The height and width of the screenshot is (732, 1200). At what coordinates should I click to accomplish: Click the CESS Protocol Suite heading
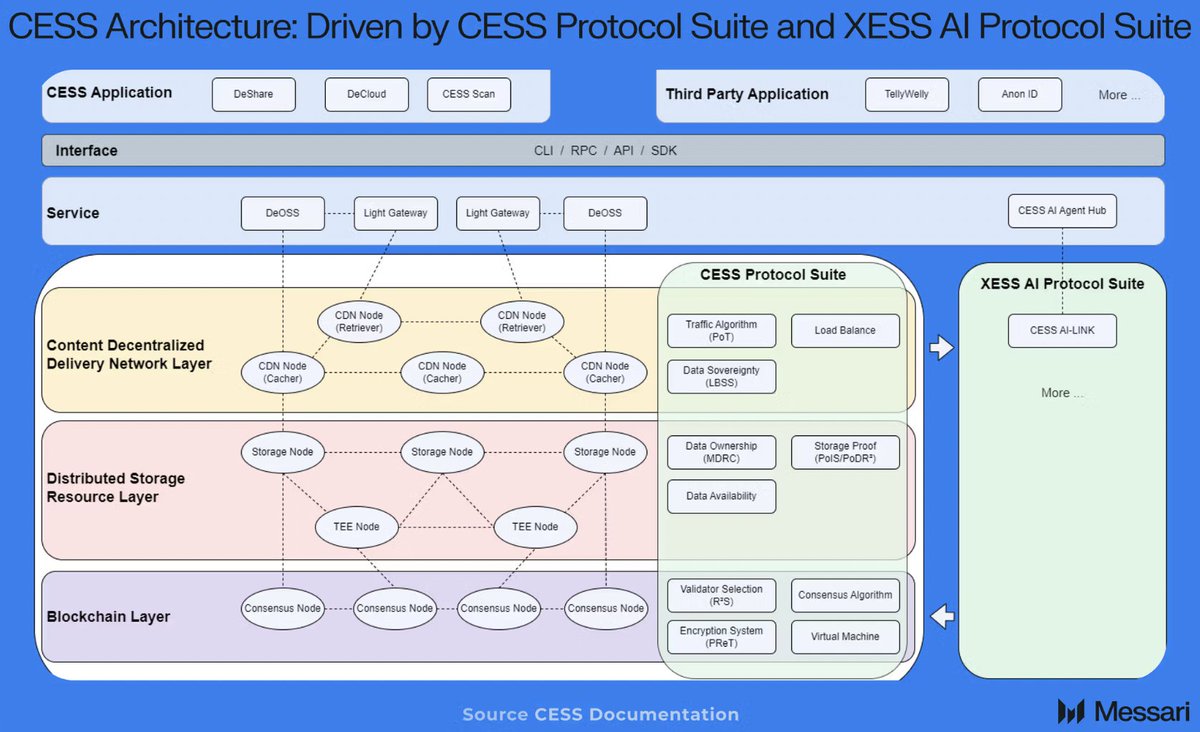(x=773, y=275)
